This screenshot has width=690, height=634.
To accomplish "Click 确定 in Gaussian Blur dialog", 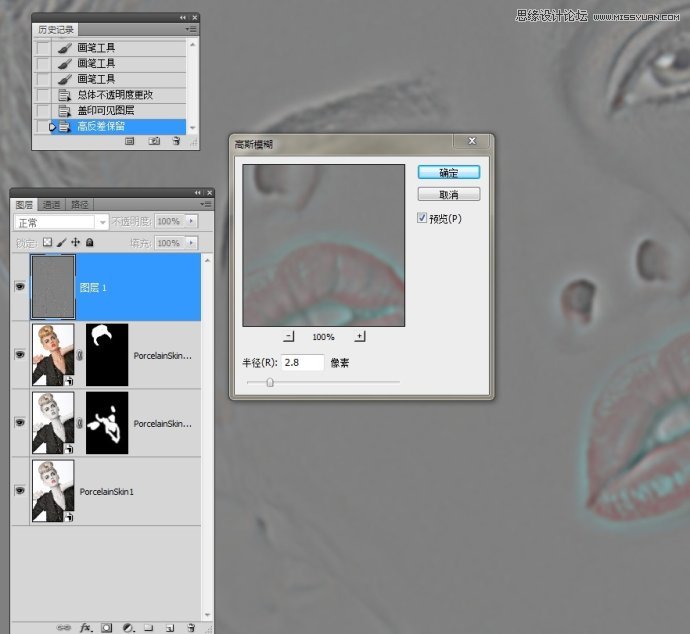I will tap(448, 173).
